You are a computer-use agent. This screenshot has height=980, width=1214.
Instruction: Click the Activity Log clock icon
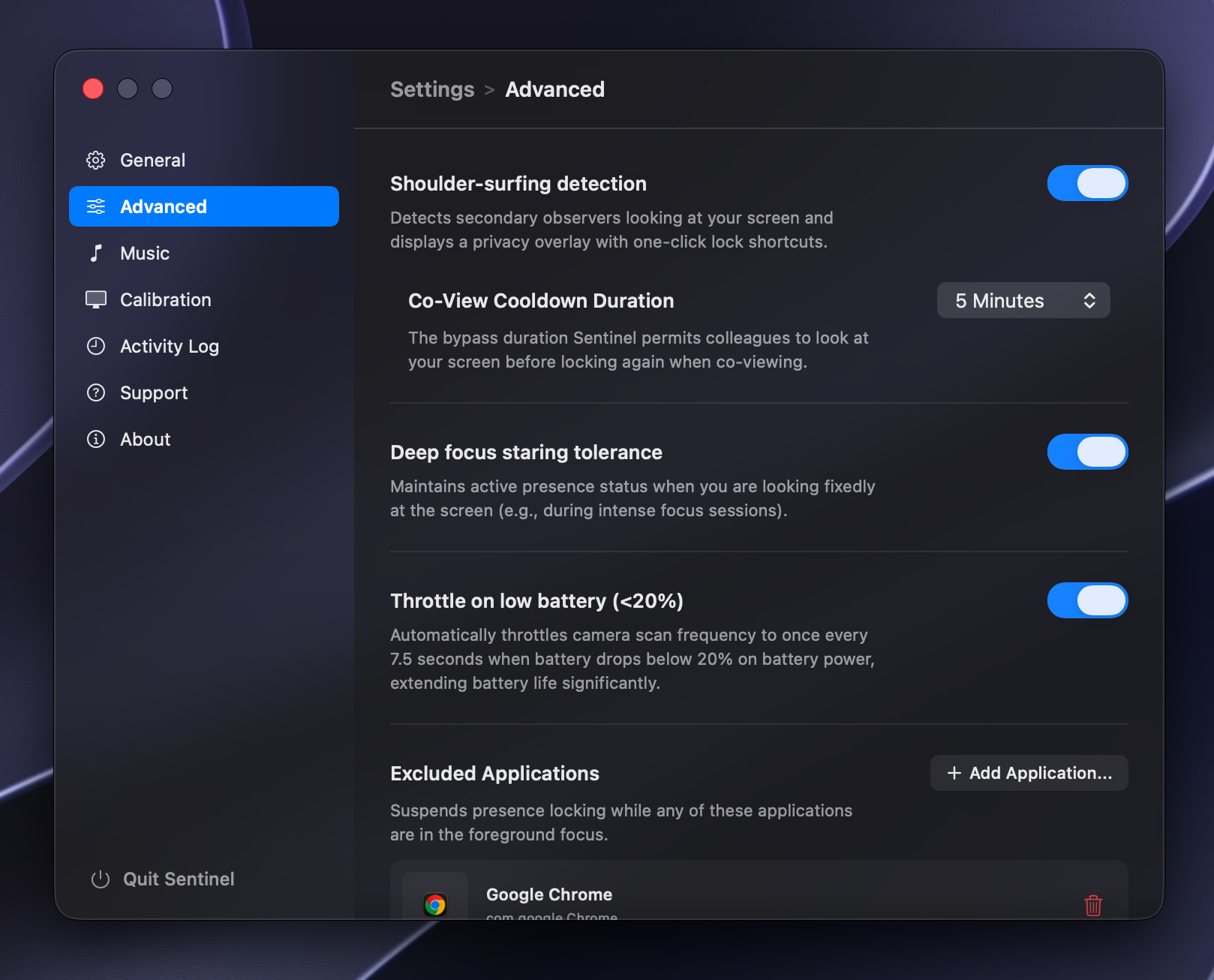(96, 346)
